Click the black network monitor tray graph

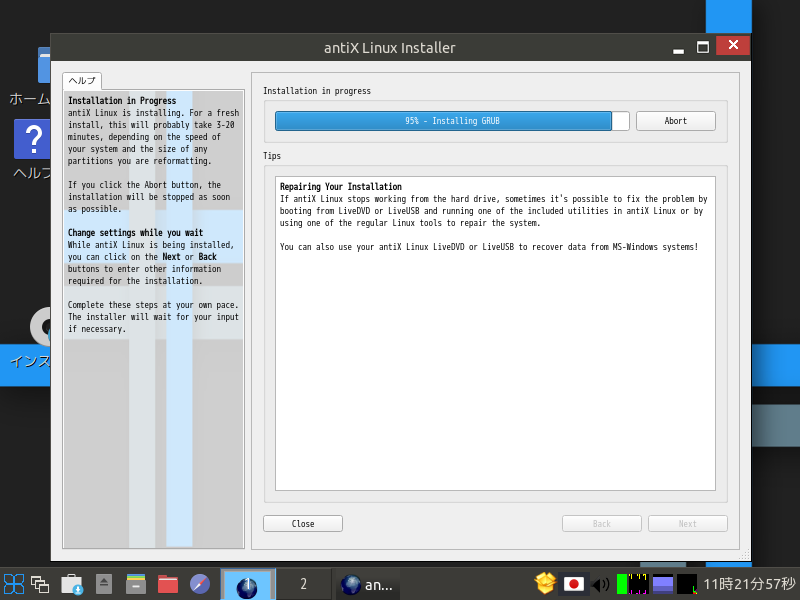click(x=687, y=584)
